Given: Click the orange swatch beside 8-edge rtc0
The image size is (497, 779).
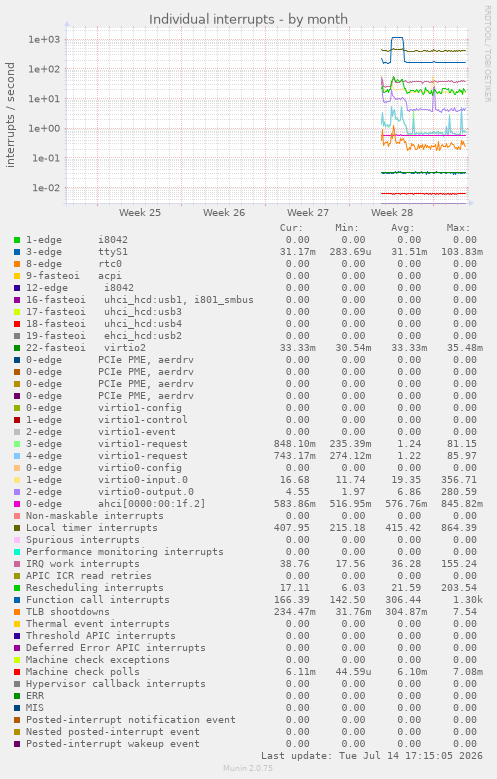Looking at the screenshot, I should [17, 264].
